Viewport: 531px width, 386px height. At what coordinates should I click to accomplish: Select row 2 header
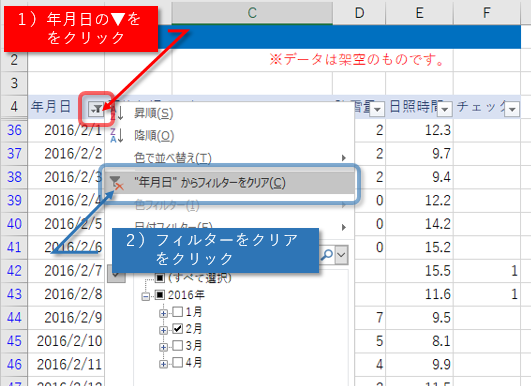point(14,60)
